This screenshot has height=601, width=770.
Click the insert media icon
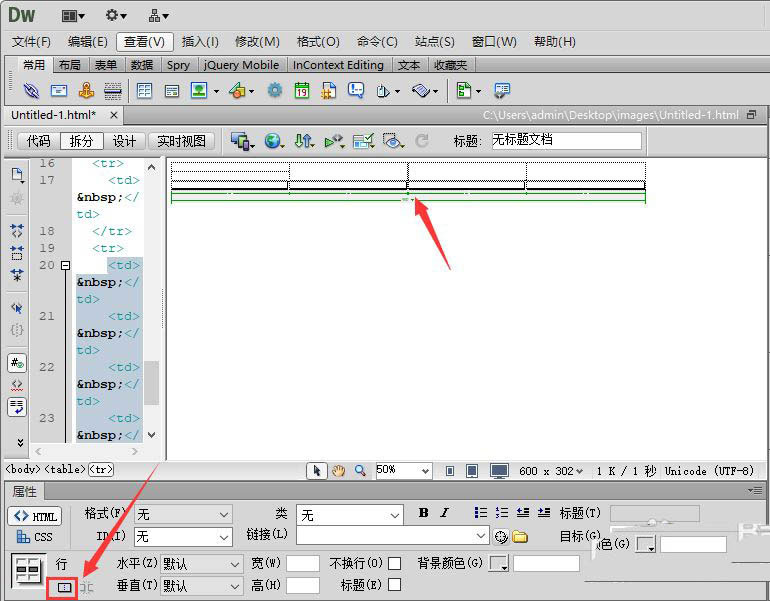coord(237,90)
